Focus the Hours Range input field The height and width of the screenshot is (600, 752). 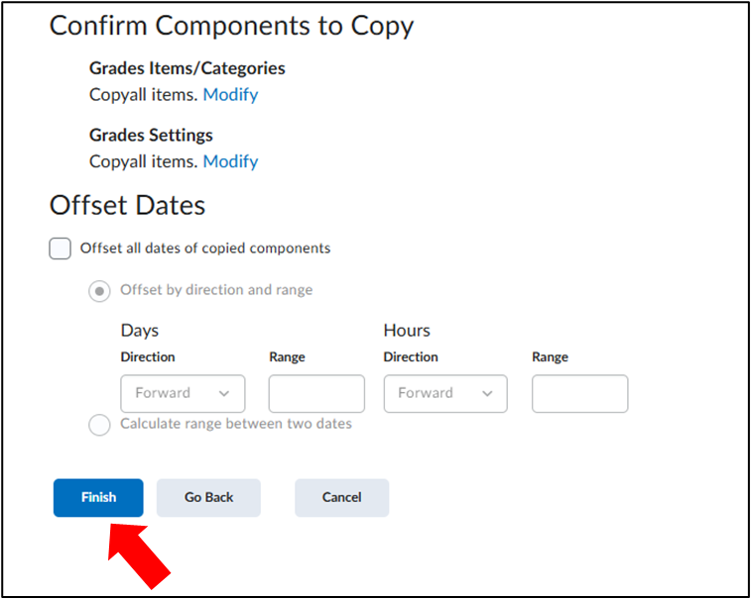(x=580, y=394)
